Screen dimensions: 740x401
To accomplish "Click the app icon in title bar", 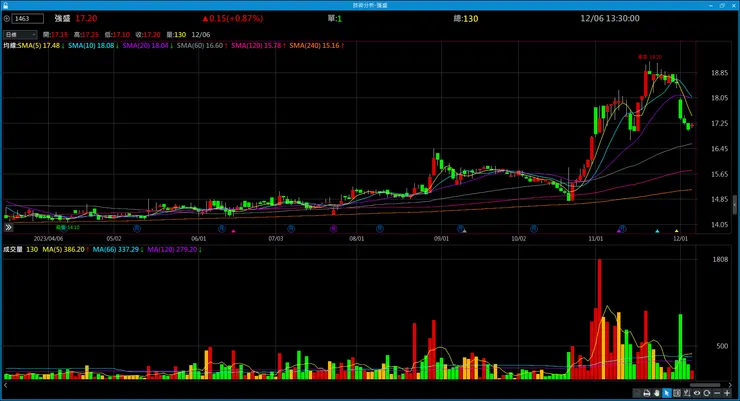I will click(x=5, y=5).
